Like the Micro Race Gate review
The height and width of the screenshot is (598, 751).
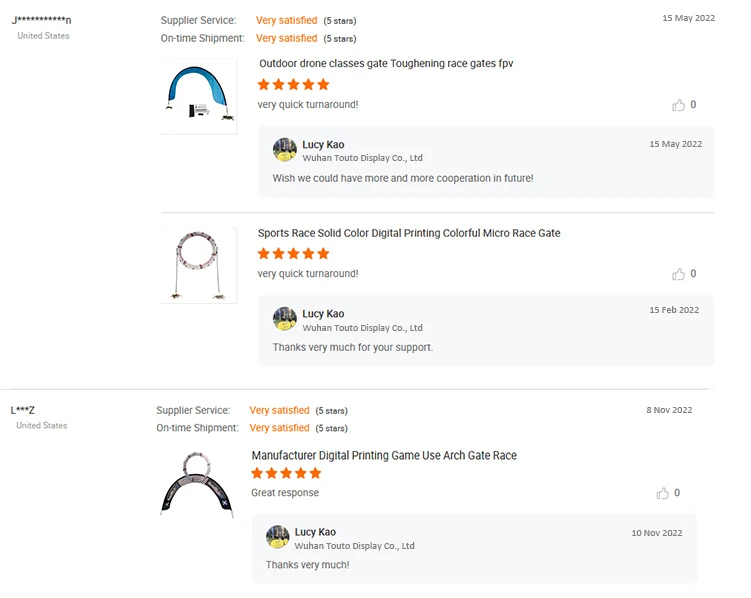pyautogui.click(x=679, y=274)
